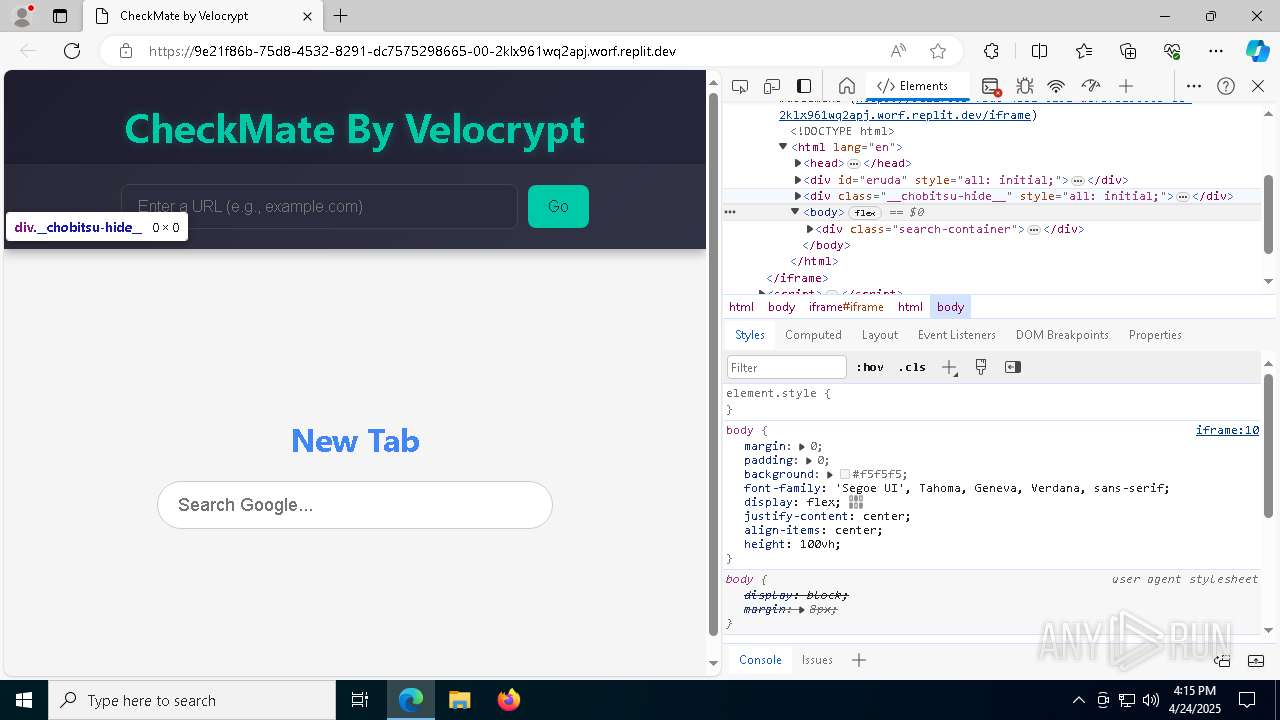The height and width of the screenshot is (720, 1280).
Task: Click the Enter a URL input field
Action: pyautogui.click(x=319, y=206)
